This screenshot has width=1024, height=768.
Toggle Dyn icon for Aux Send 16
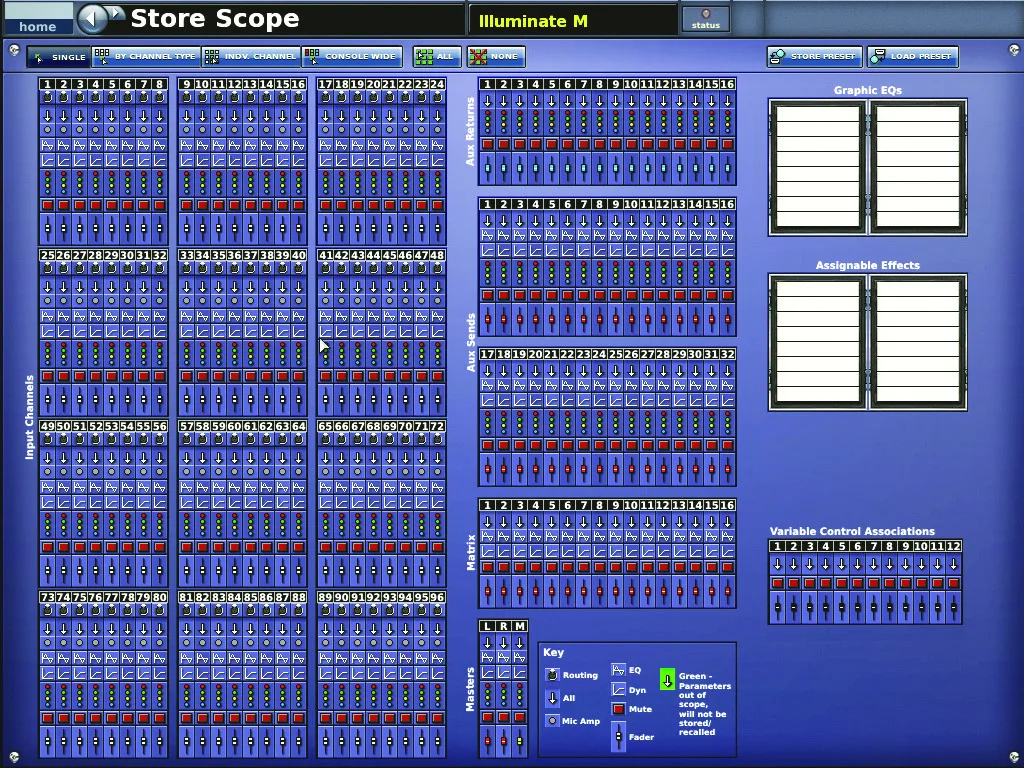(x=728, y=251)
